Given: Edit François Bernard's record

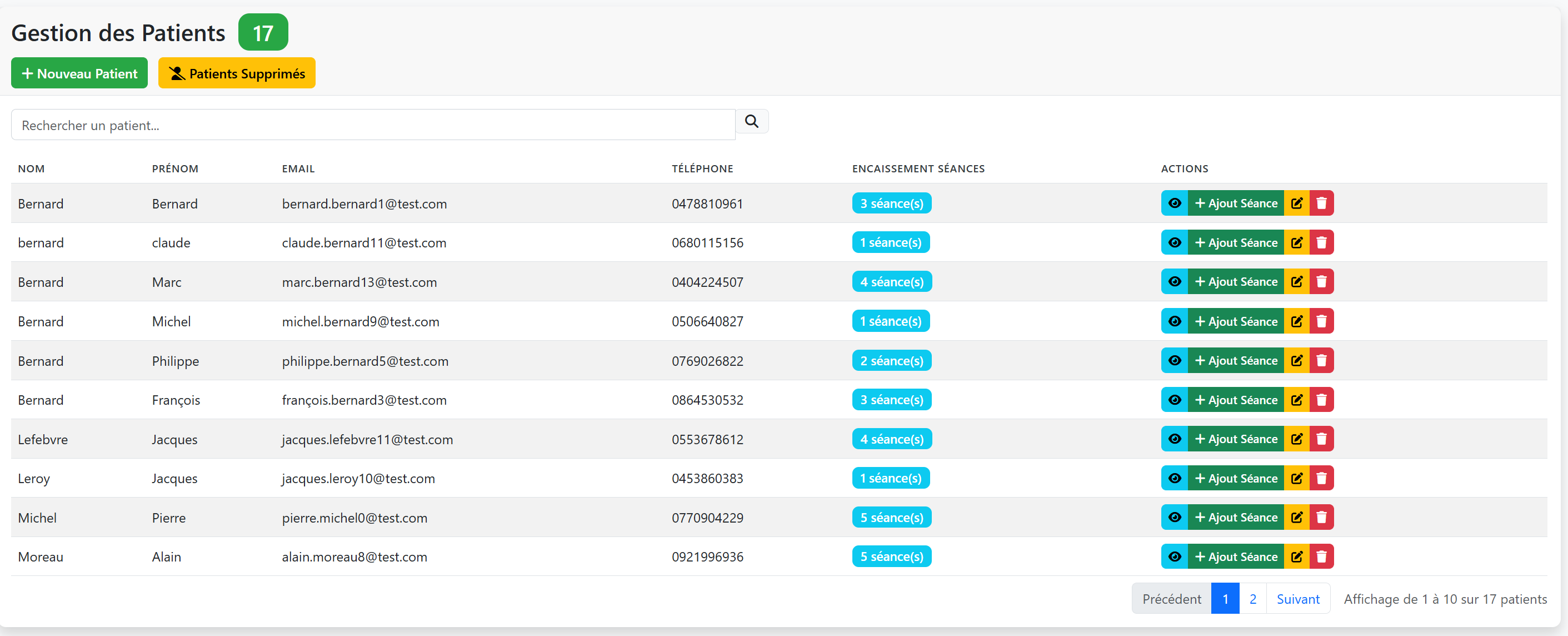Looking at the screenshot, I should [1296, 400].
